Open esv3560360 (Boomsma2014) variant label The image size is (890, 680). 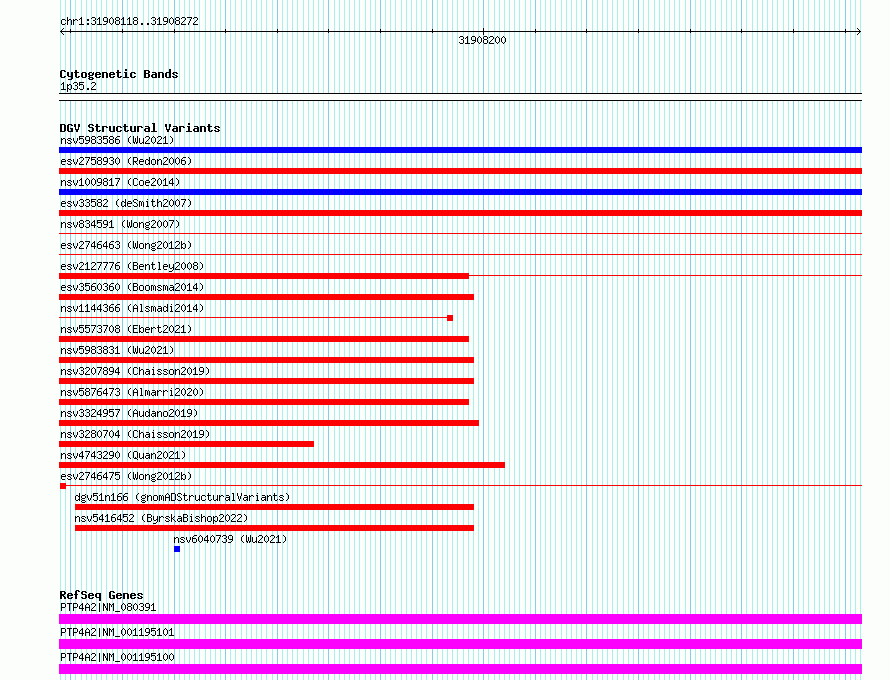click(x=132, y=287)
